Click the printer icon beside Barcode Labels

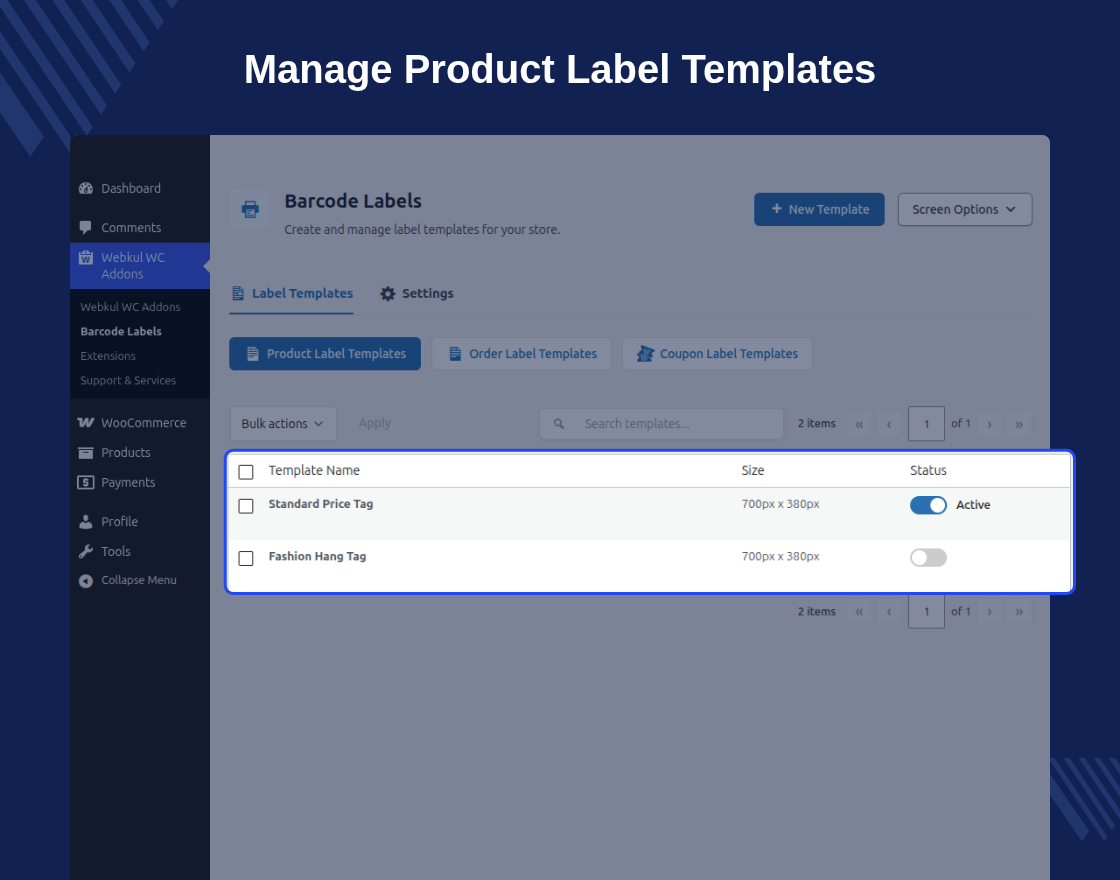(250, 209)
